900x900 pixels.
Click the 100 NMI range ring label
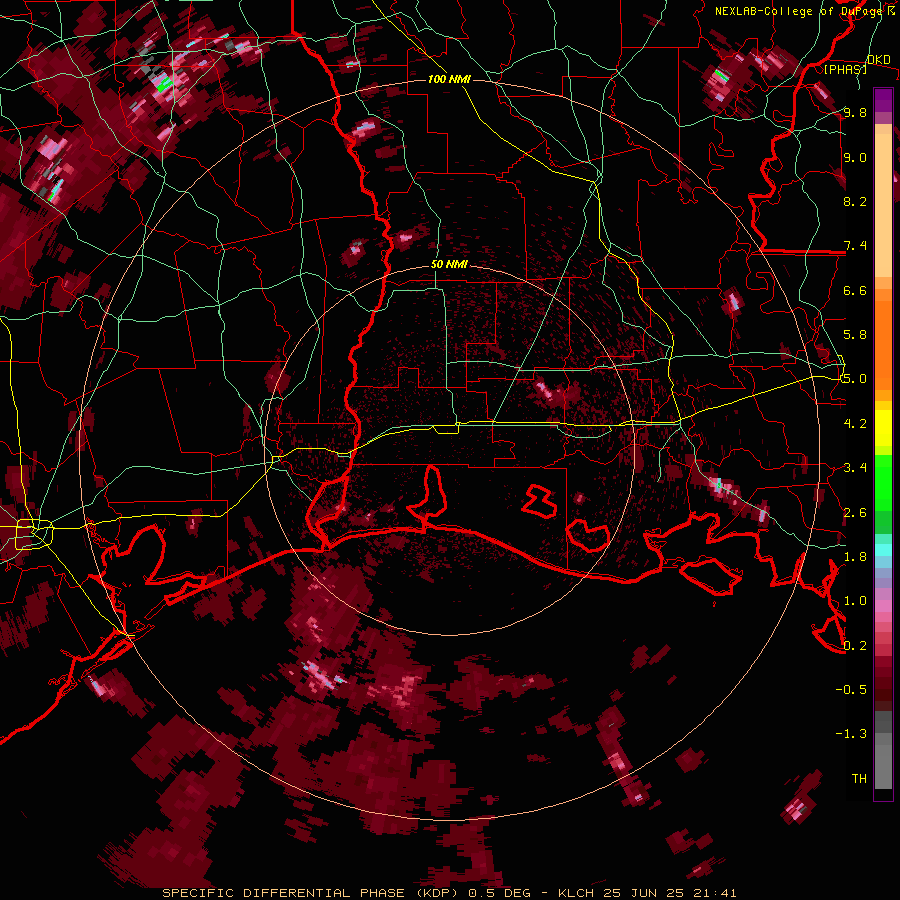coord(449,79)
